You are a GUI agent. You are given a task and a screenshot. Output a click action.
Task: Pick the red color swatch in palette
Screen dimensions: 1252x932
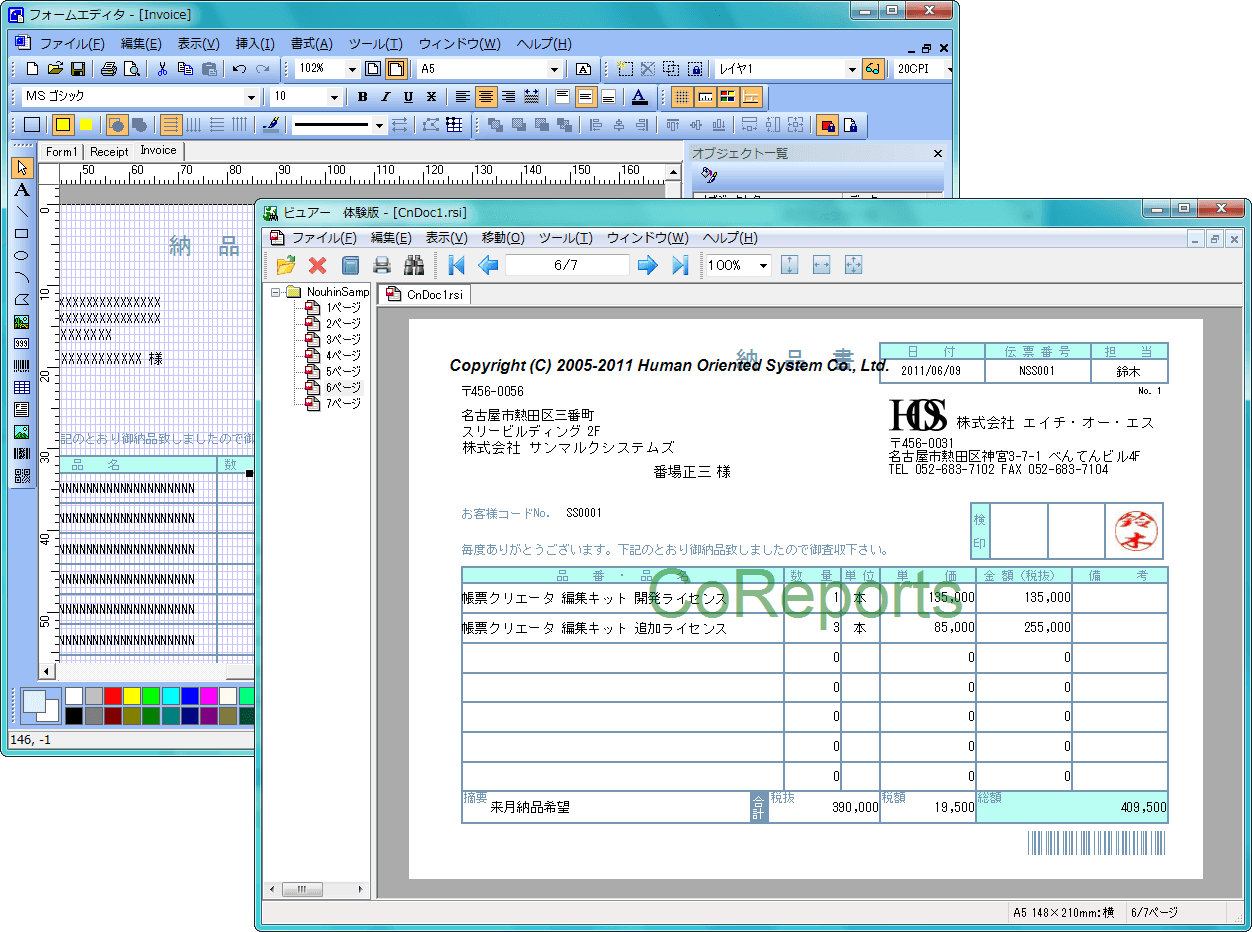coord(113,695)
